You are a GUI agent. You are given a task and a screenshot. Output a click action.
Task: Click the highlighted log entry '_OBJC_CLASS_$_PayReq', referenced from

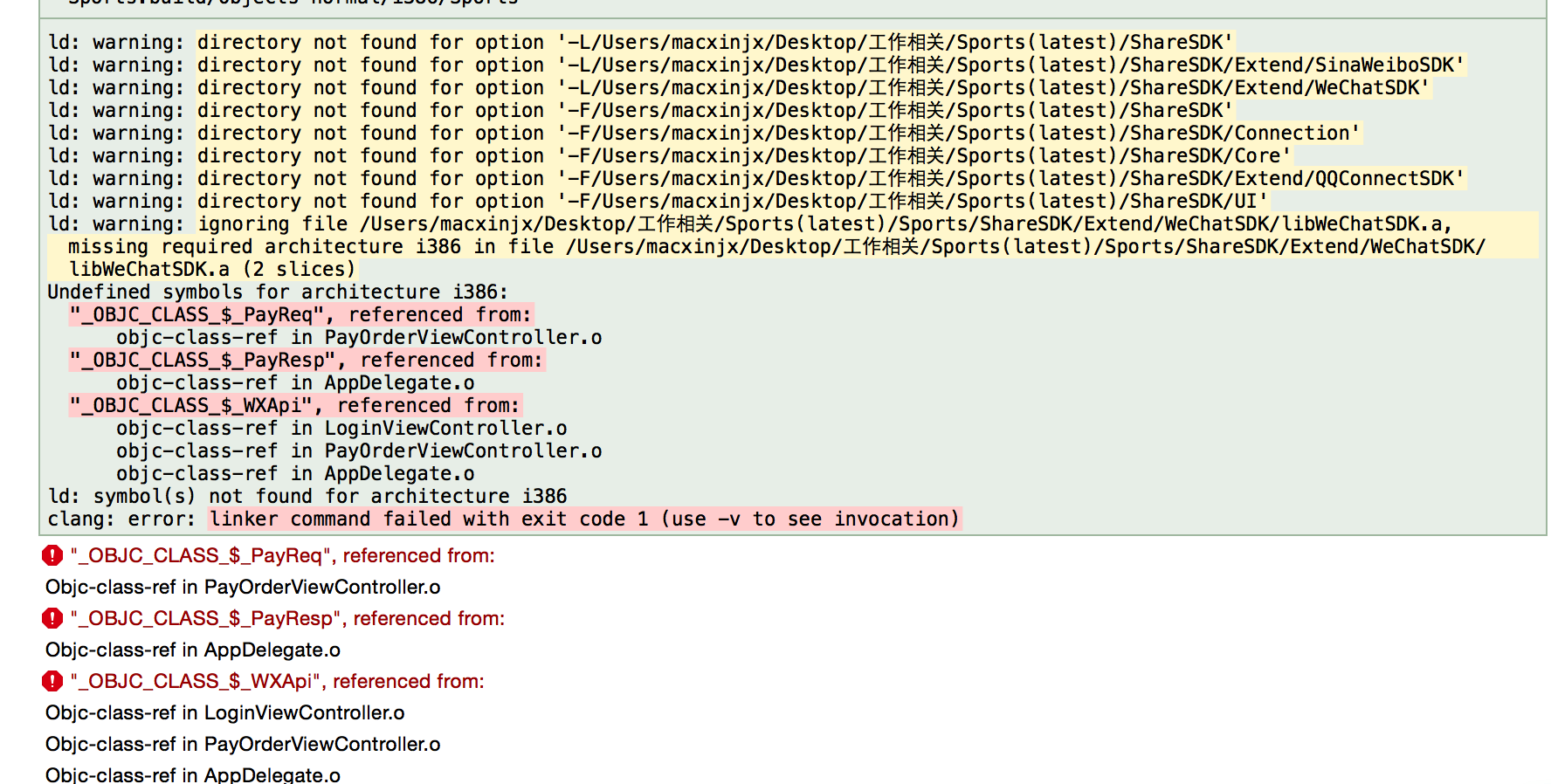(x=301, y=314)
